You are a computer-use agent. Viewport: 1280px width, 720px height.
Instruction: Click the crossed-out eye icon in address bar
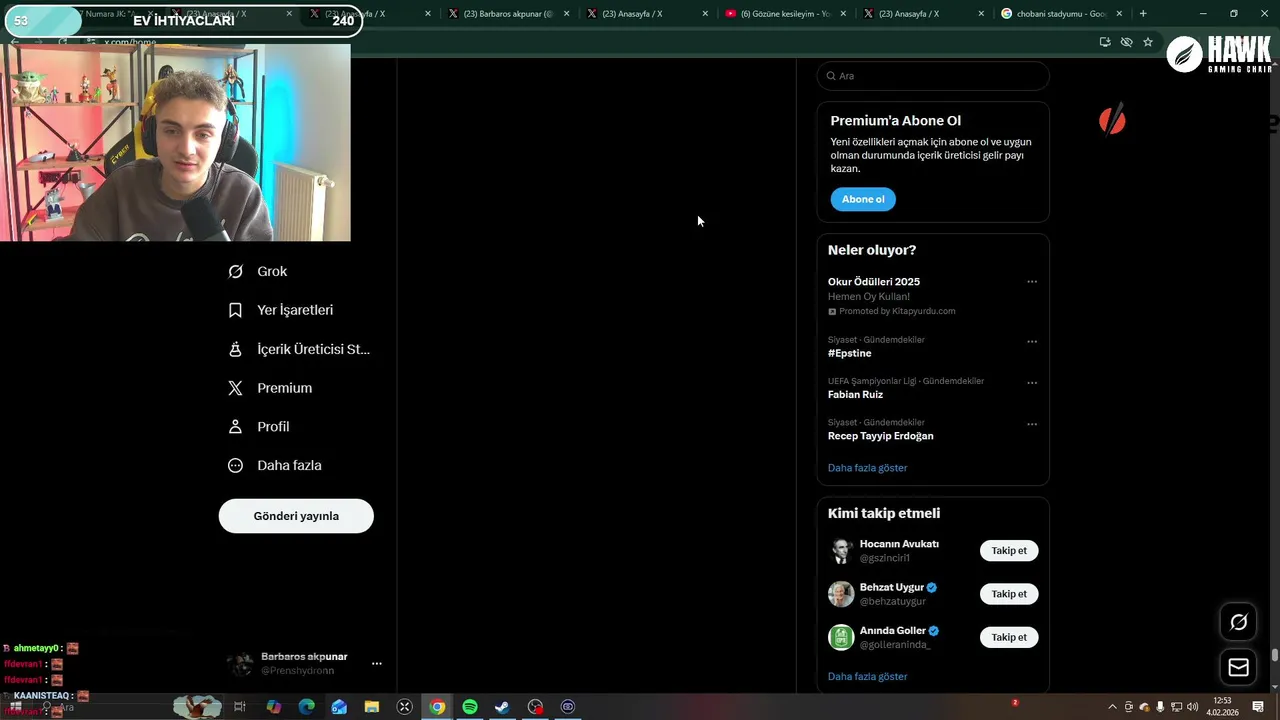click(1126, 42)
